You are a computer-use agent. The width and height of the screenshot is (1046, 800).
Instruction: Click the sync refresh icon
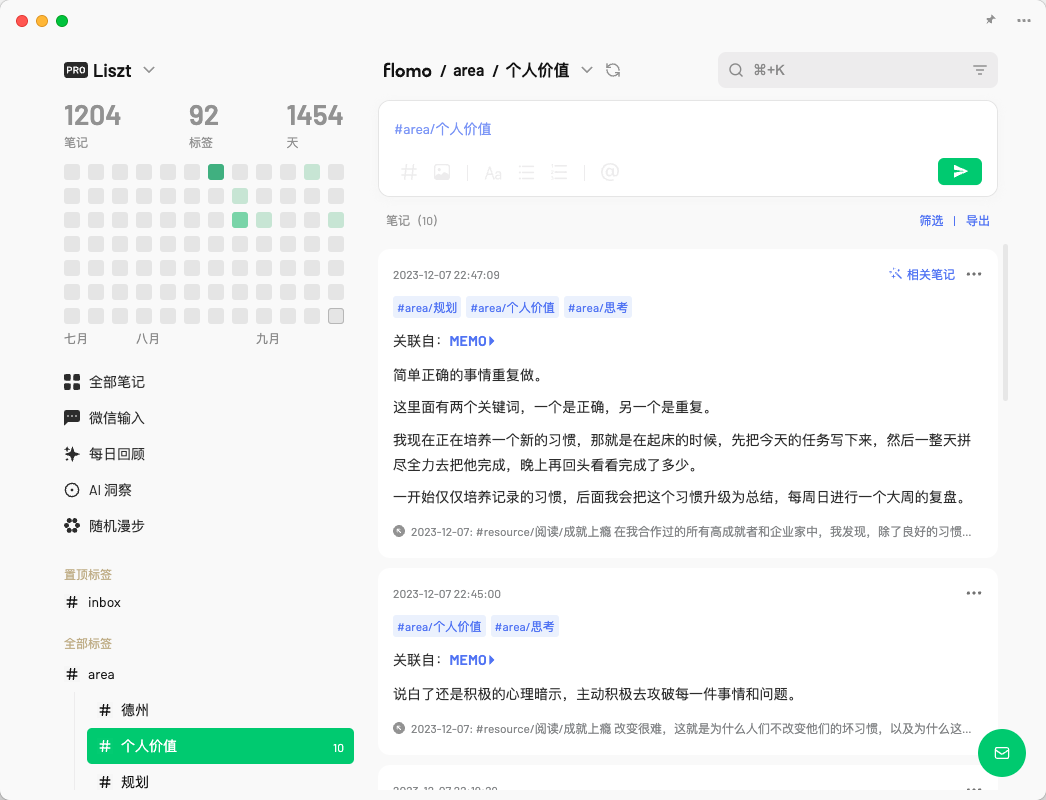[614, 70]
